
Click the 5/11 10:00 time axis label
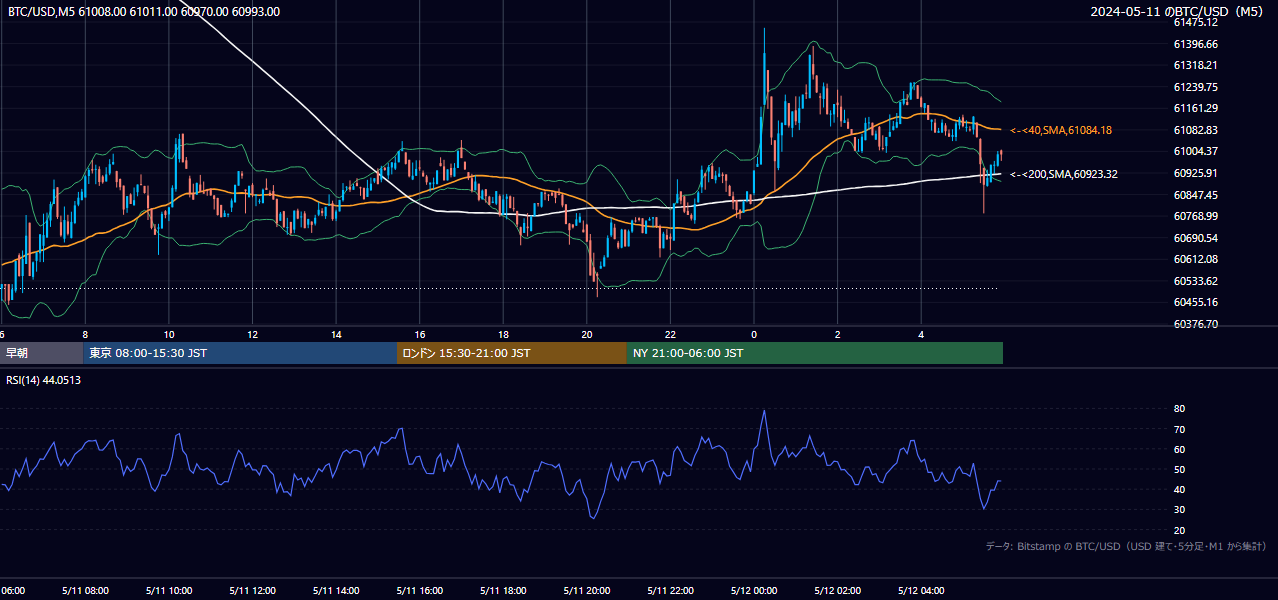tap(168, 590)
